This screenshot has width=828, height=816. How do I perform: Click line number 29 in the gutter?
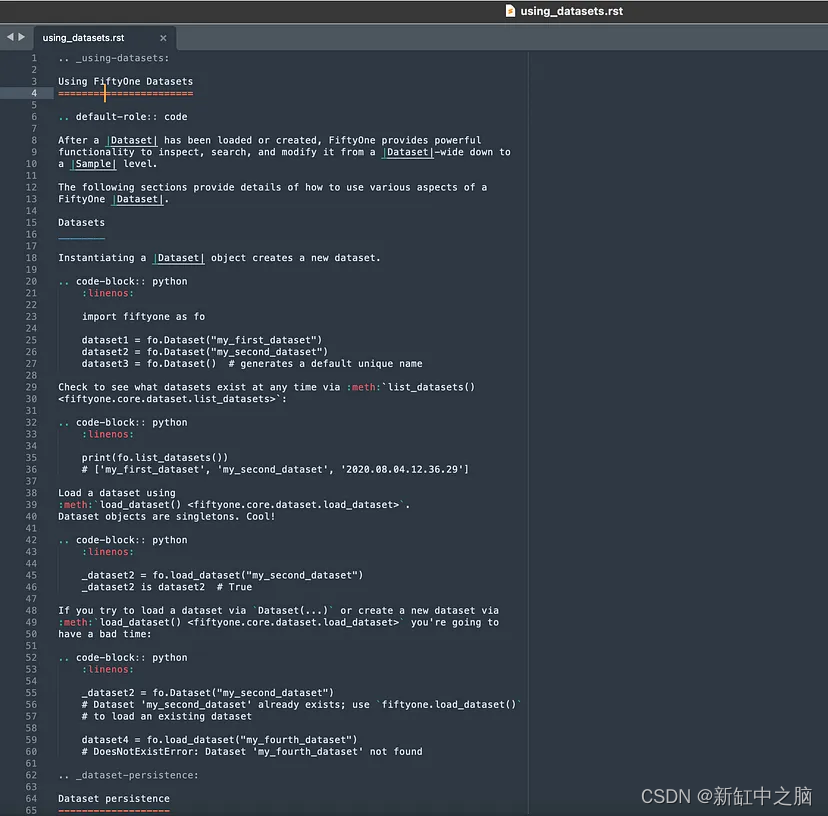pyautogui.click(x=32, y=387)
